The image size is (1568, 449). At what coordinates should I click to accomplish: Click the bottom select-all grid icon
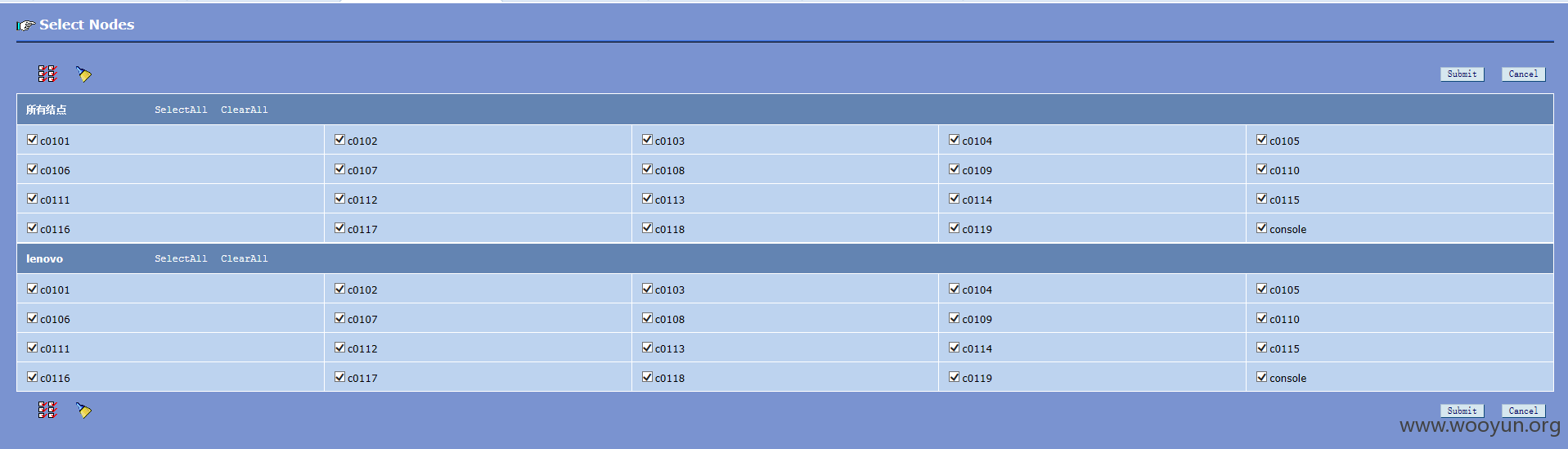(x=47, y=410)
